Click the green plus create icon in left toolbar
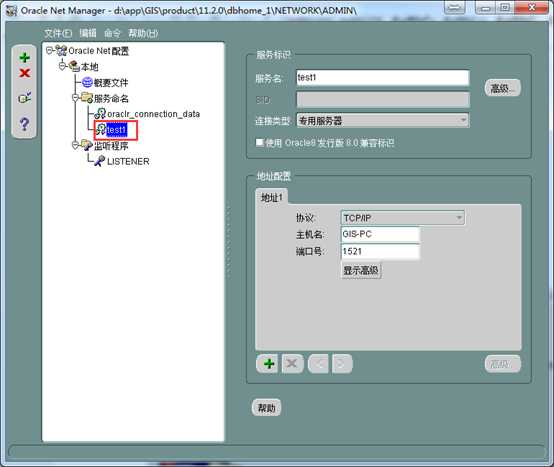The width and height of the screenshot is (554, 467). point(24,58)
